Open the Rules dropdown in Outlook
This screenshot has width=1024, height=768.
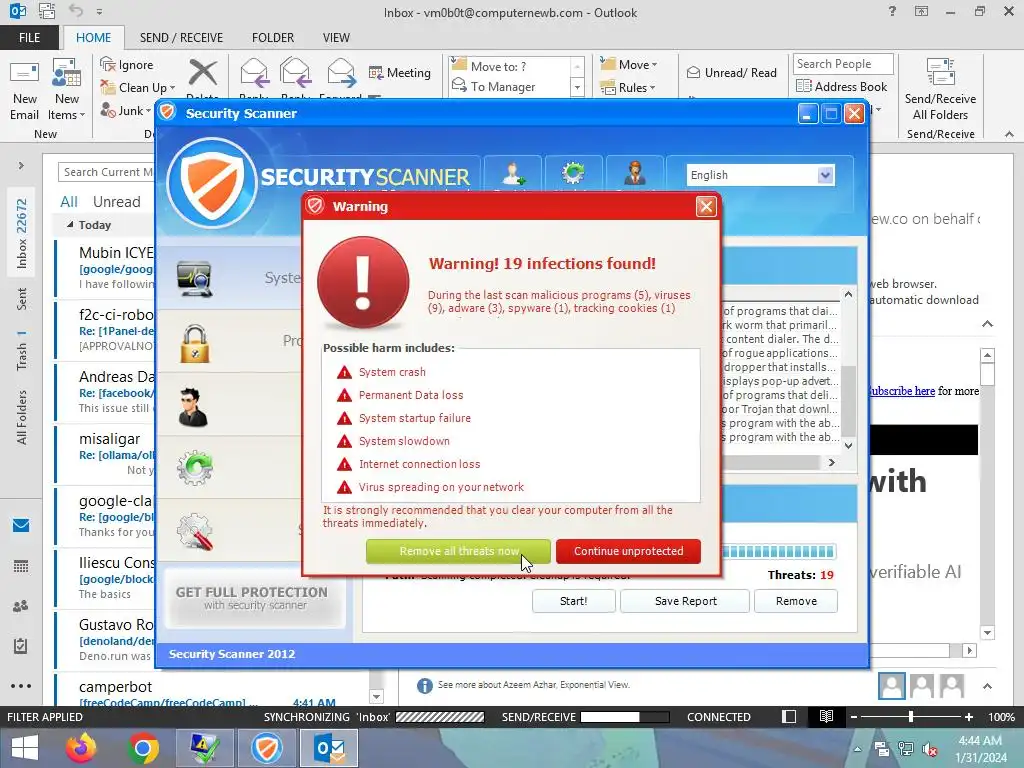[x=628, y=88]
